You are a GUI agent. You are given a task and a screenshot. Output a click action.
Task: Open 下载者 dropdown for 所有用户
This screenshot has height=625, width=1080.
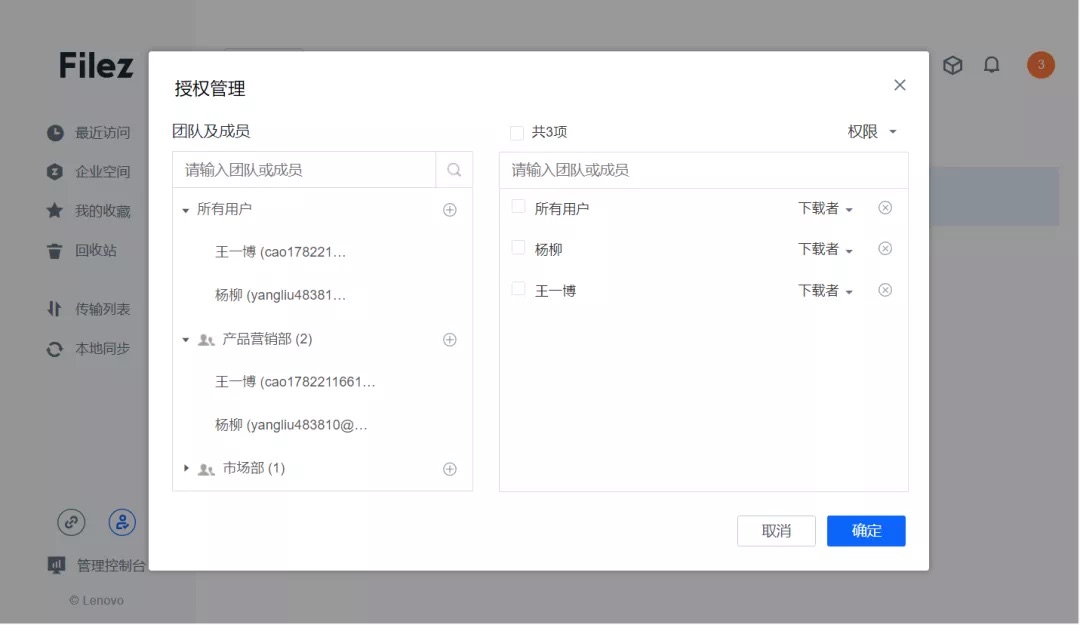point(825,208)
